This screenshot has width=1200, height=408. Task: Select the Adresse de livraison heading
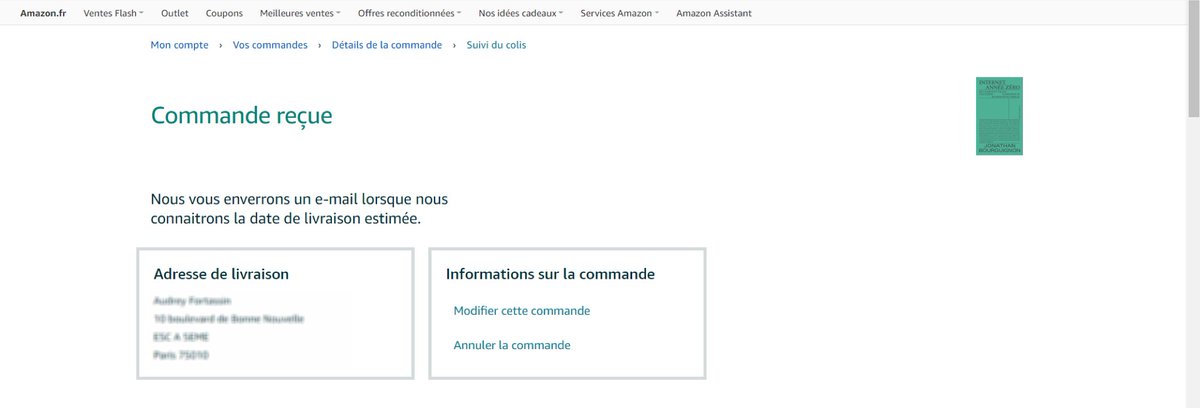point(222,274)
